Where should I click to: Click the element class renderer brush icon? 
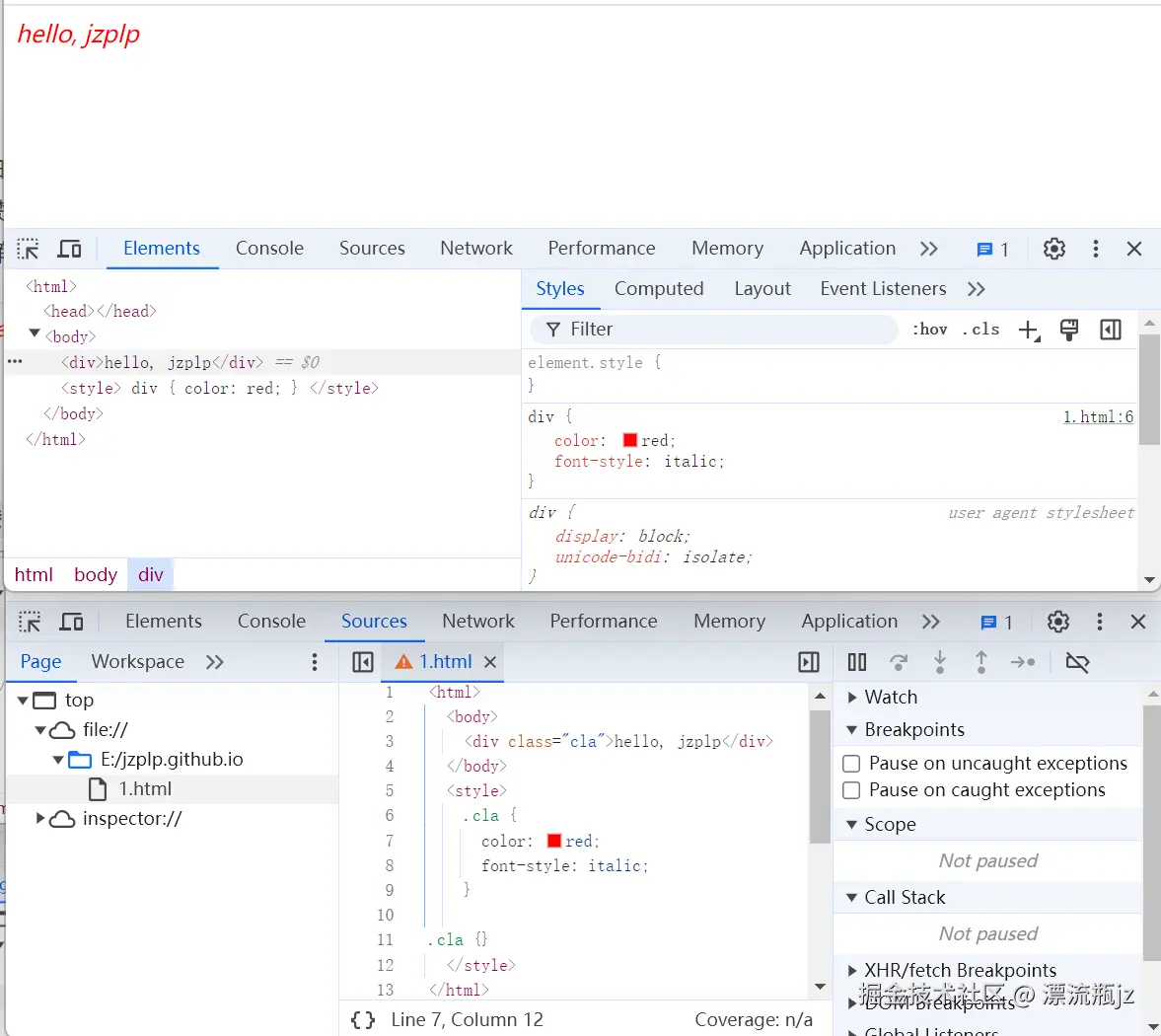point(1069,329)
